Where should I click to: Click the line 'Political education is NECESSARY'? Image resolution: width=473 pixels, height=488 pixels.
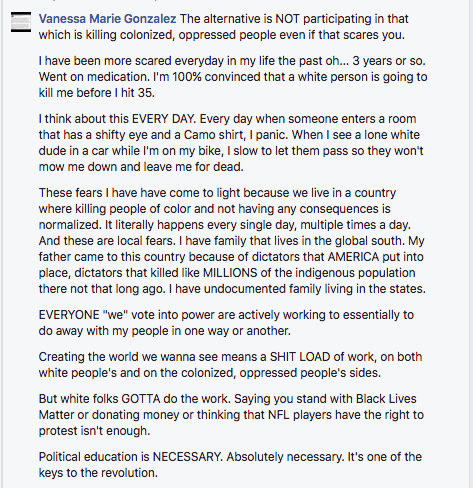230,457
